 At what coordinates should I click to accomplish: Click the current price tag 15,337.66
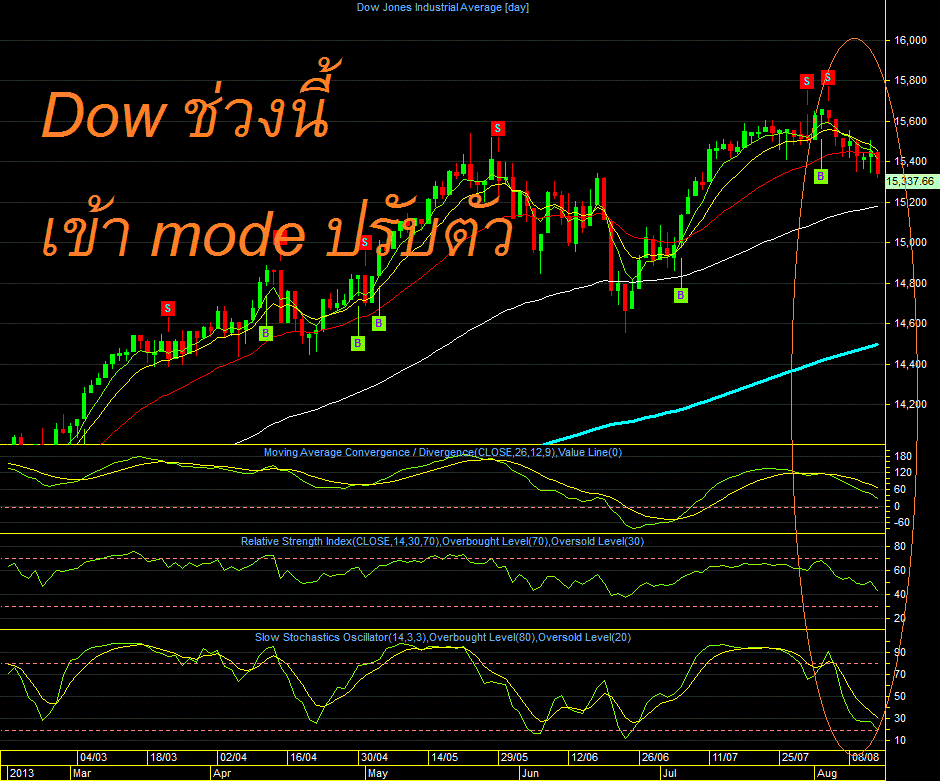[x=910, y=181]
